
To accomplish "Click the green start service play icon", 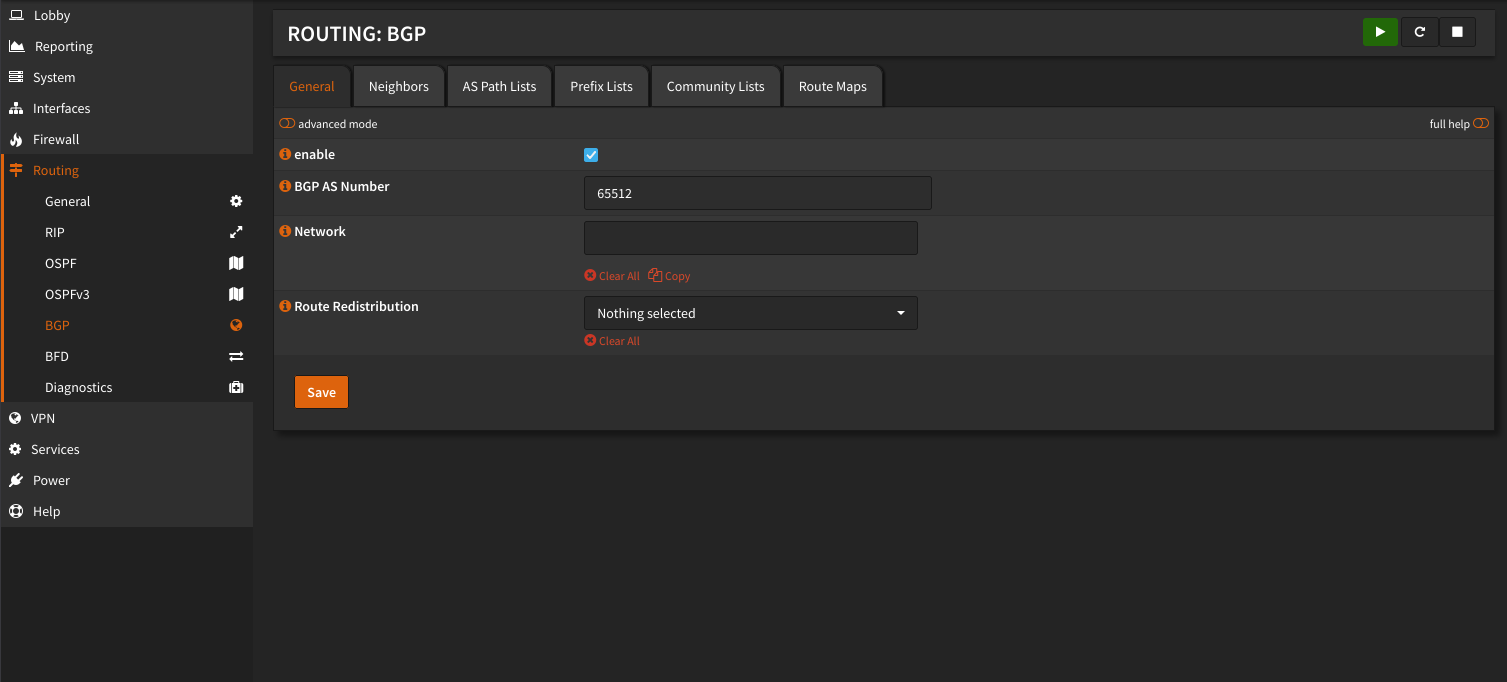I will pos(1380,32).
